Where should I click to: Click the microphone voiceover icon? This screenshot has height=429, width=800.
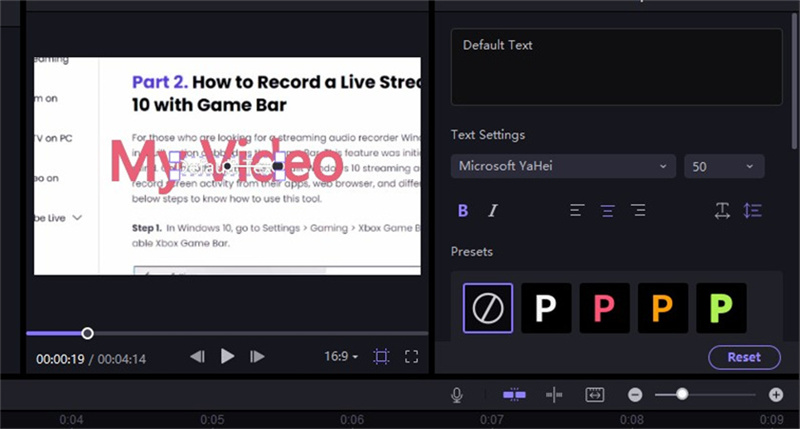[x=457, y=395]
